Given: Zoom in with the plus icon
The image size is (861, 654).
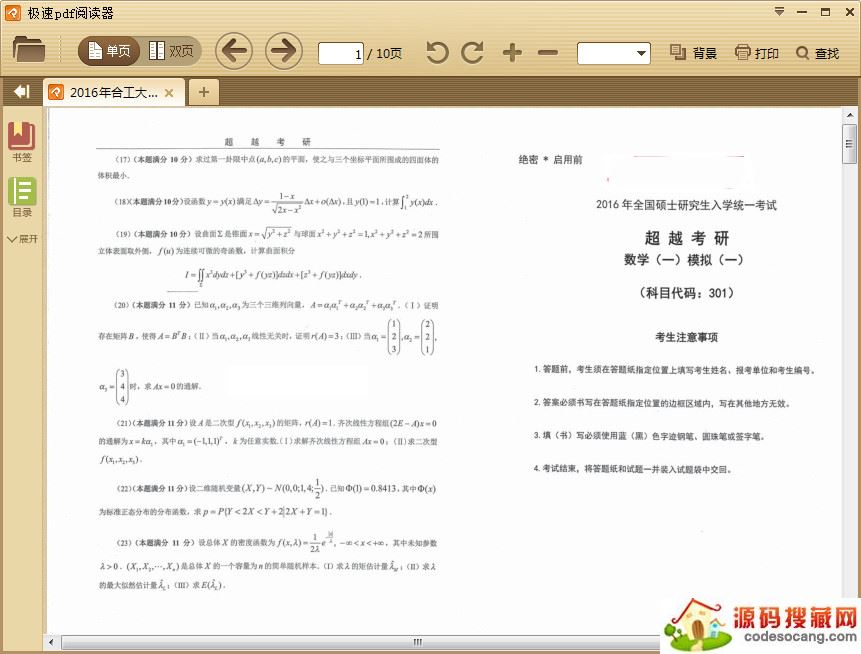Looking at the screenshot, I should 512,52.
